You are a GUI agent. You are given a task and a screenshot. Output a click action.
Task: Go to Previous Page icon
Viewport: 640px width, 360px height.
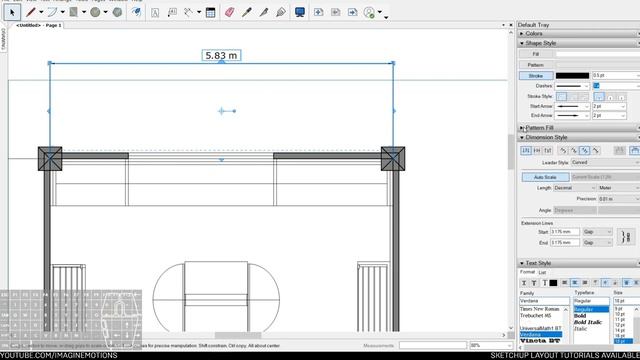(x=336, y=12)
